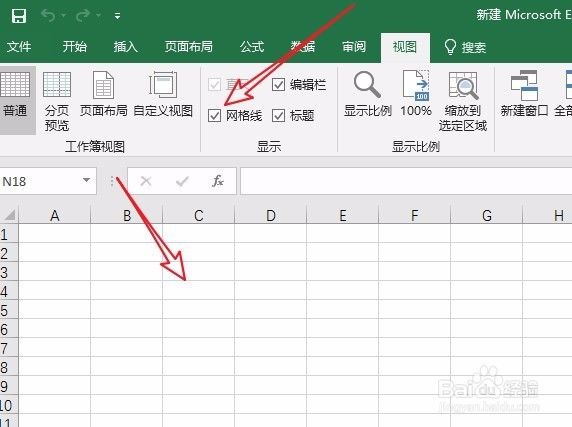The width and height of the screenshot is (572, 427).
Task: Select column G header
Action: click(x=487, y=215)
